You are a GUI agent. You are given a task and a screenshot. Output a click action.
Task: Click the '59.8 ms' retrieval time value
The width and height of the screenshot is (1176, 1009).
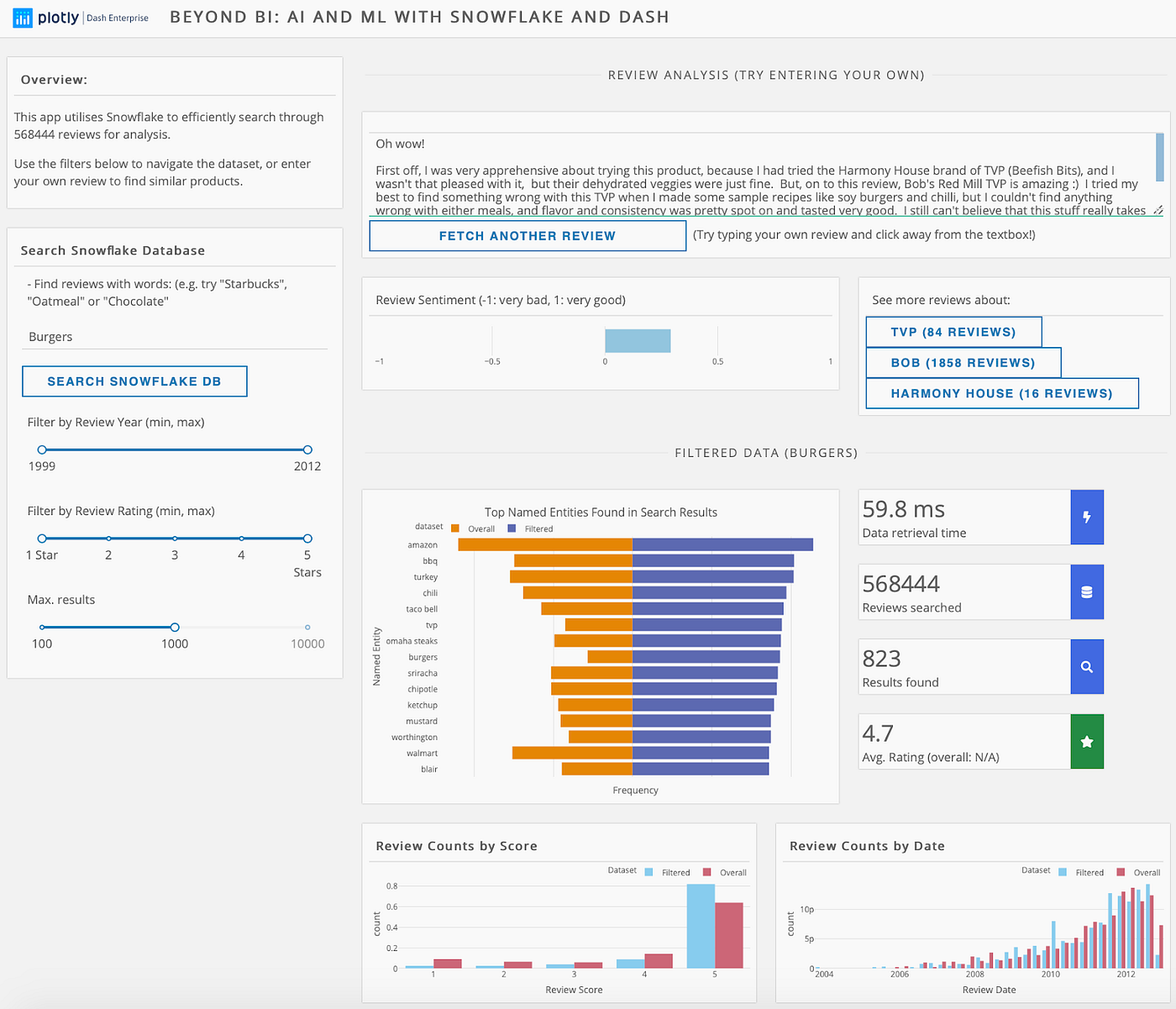pos(904,510)
